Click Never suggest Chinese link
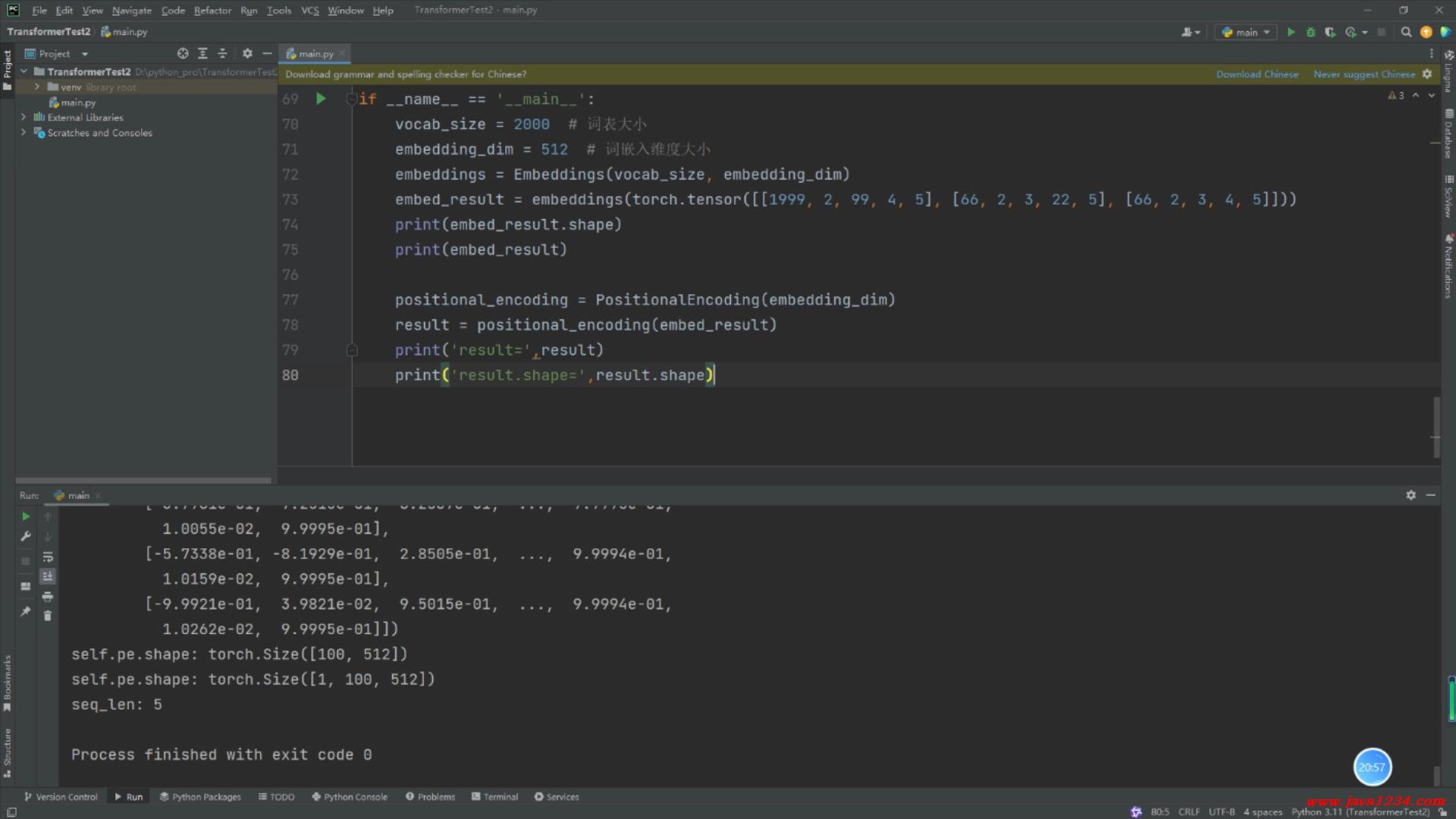1456x819 pixels. pos(1363,74)
